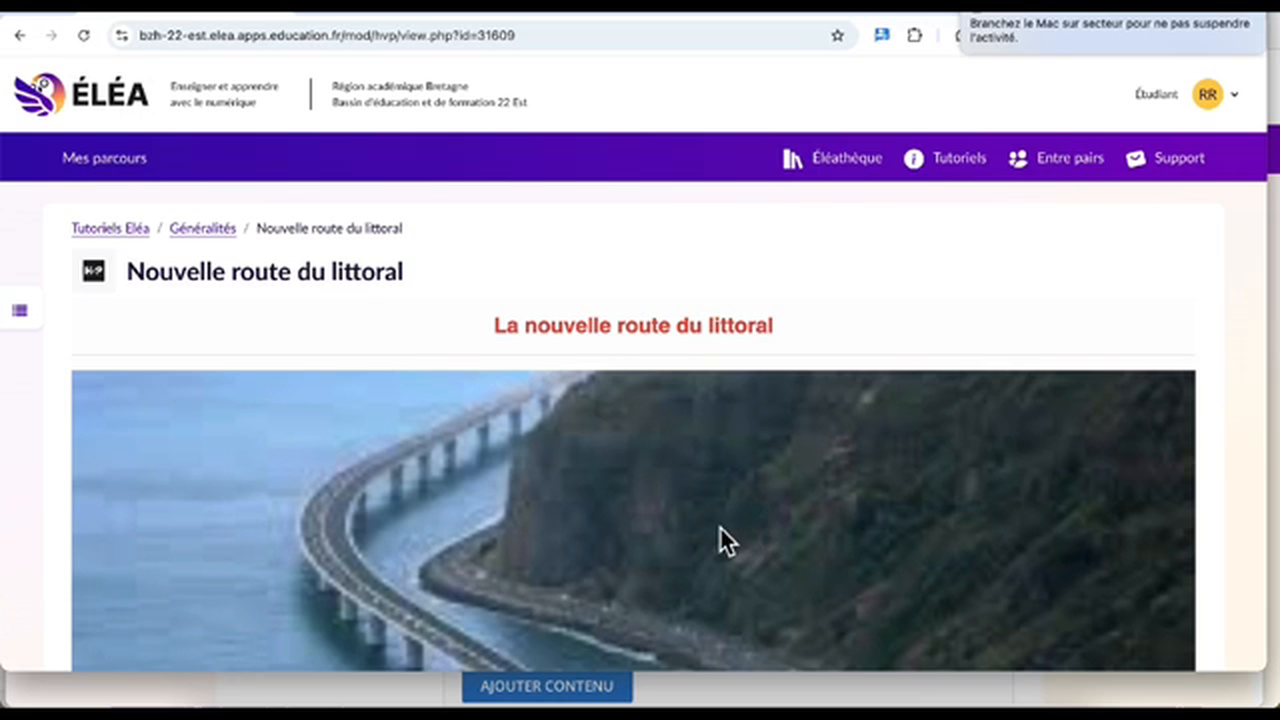Click the RR user avatar
Image resolution: width=1280 pixels, height=720 pixels.
[x=1207, y=95]
